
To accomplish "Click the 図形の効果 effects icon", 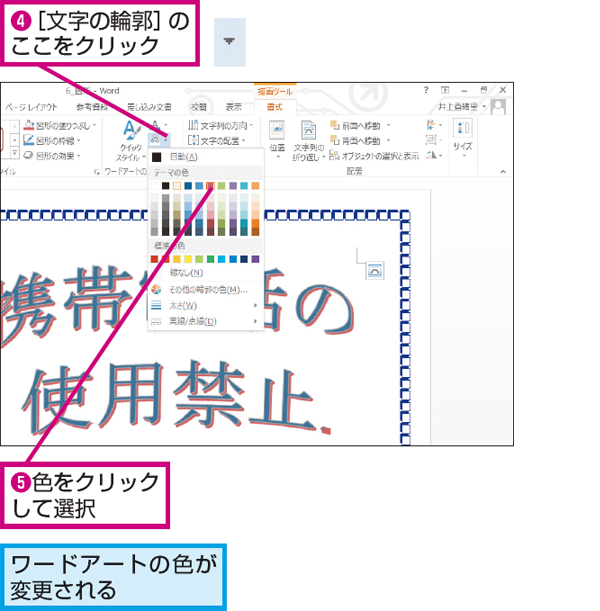I will (28, 155).
